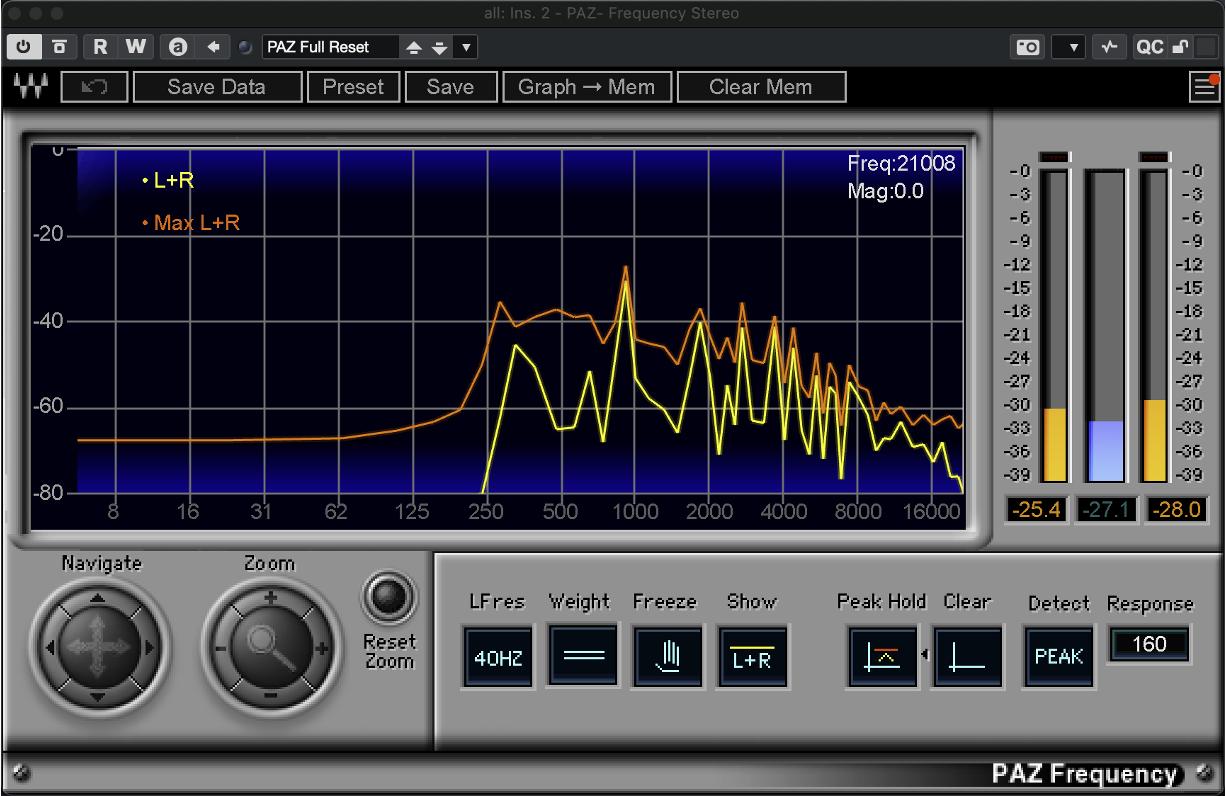Click the Save Data button
Image resolution: width=1226 pixels, height=796 pixels.
click(x=217, y=87)
